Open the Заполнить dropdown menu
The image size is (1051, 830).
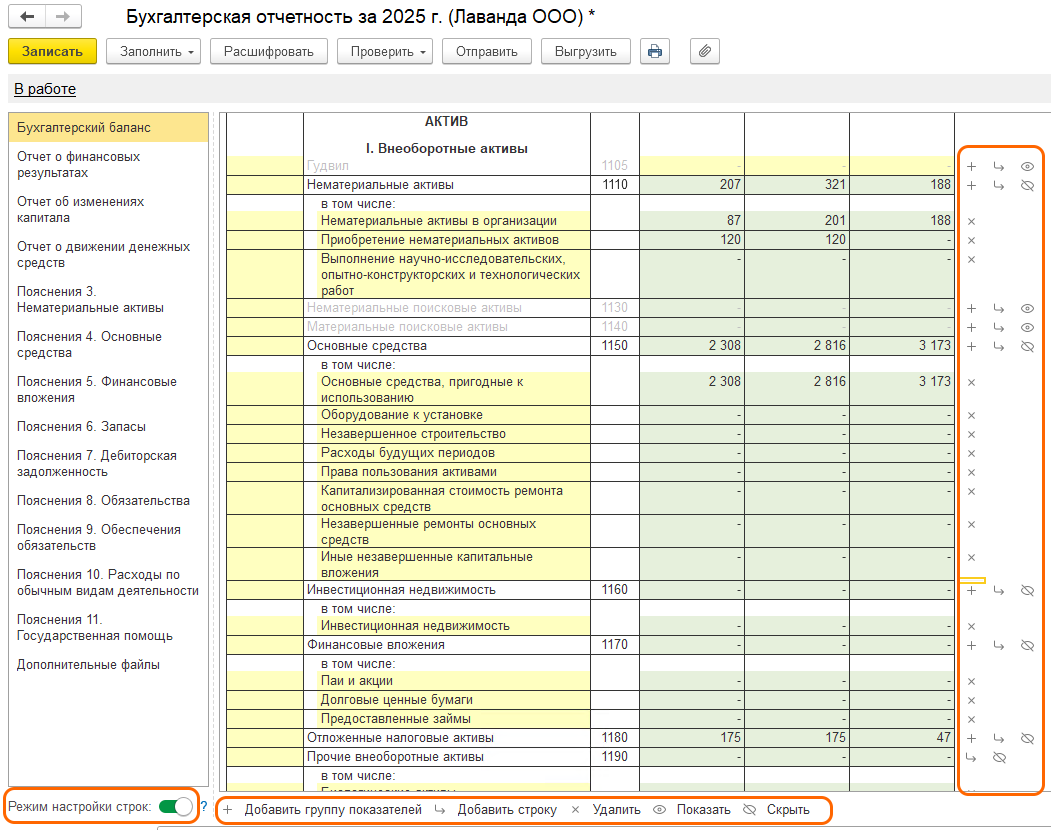click(x=153, y=51)
